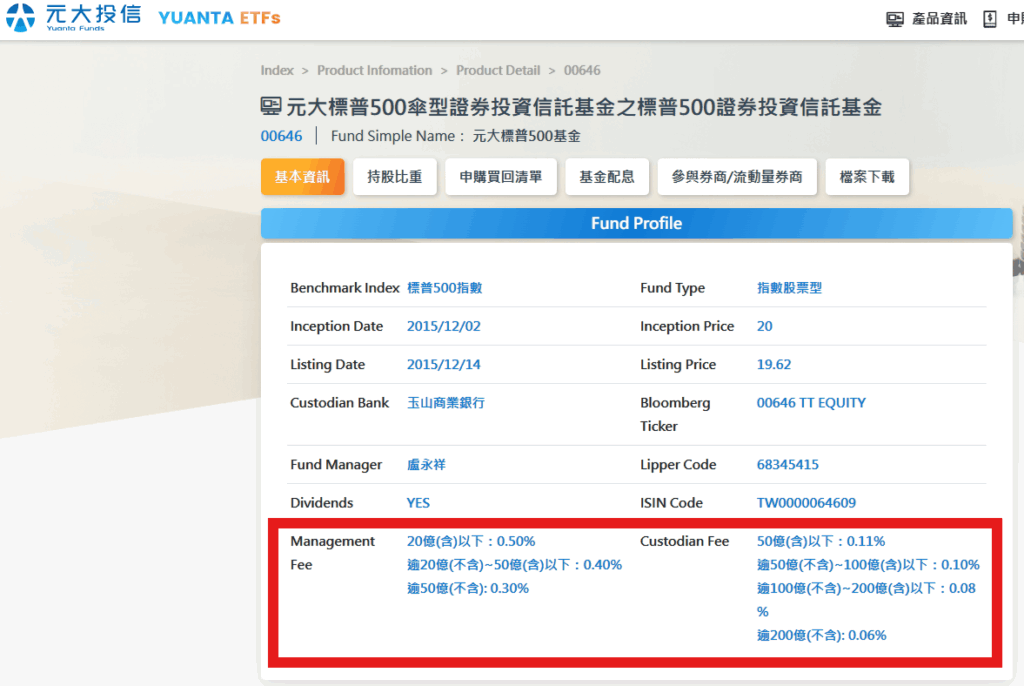Click the 指數股票型 fund type value
Viewport: 1024px width, 686px height.
click(x=790, y=287)
